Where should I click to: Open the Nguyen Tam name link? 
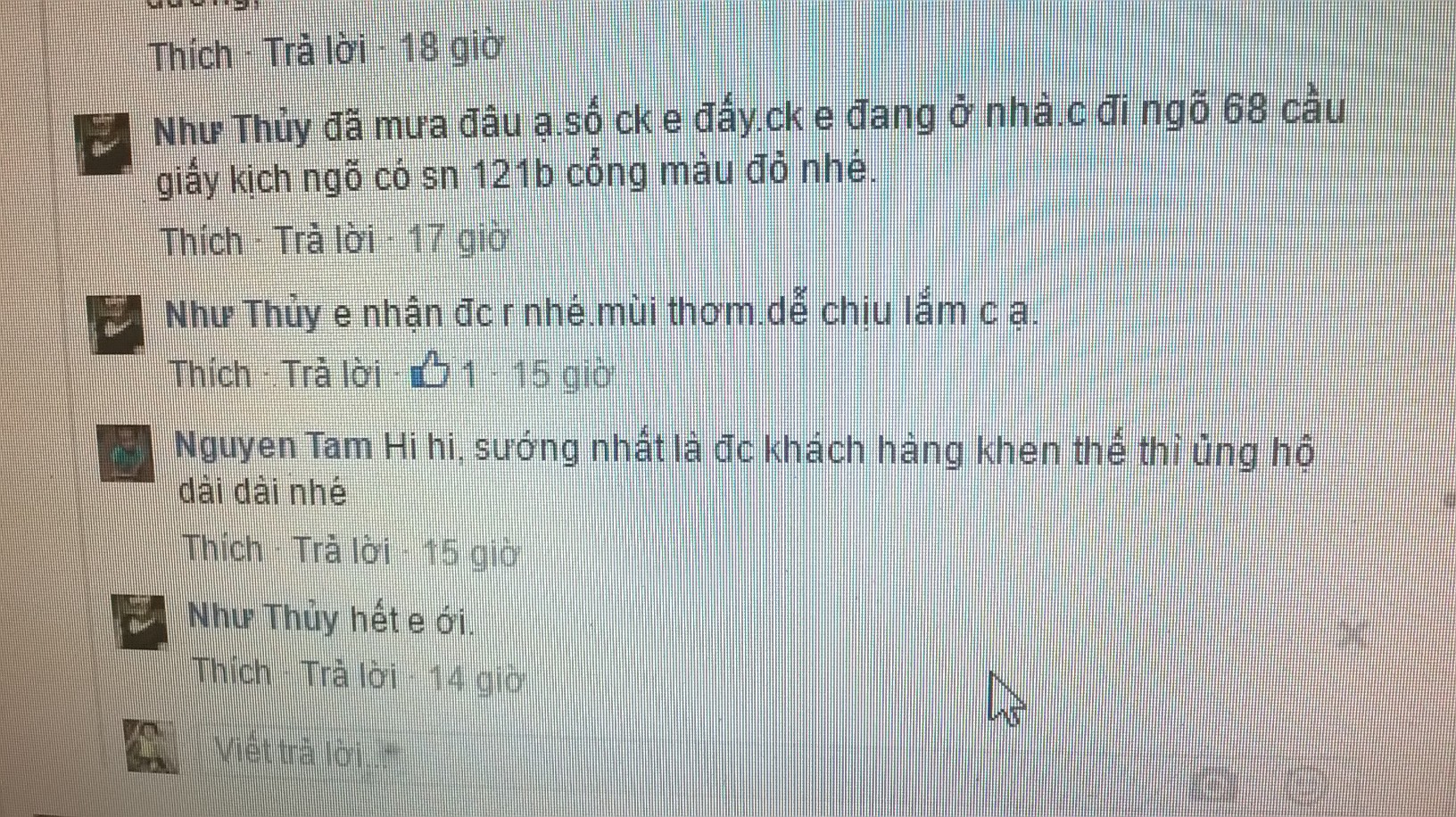(273, 445)
